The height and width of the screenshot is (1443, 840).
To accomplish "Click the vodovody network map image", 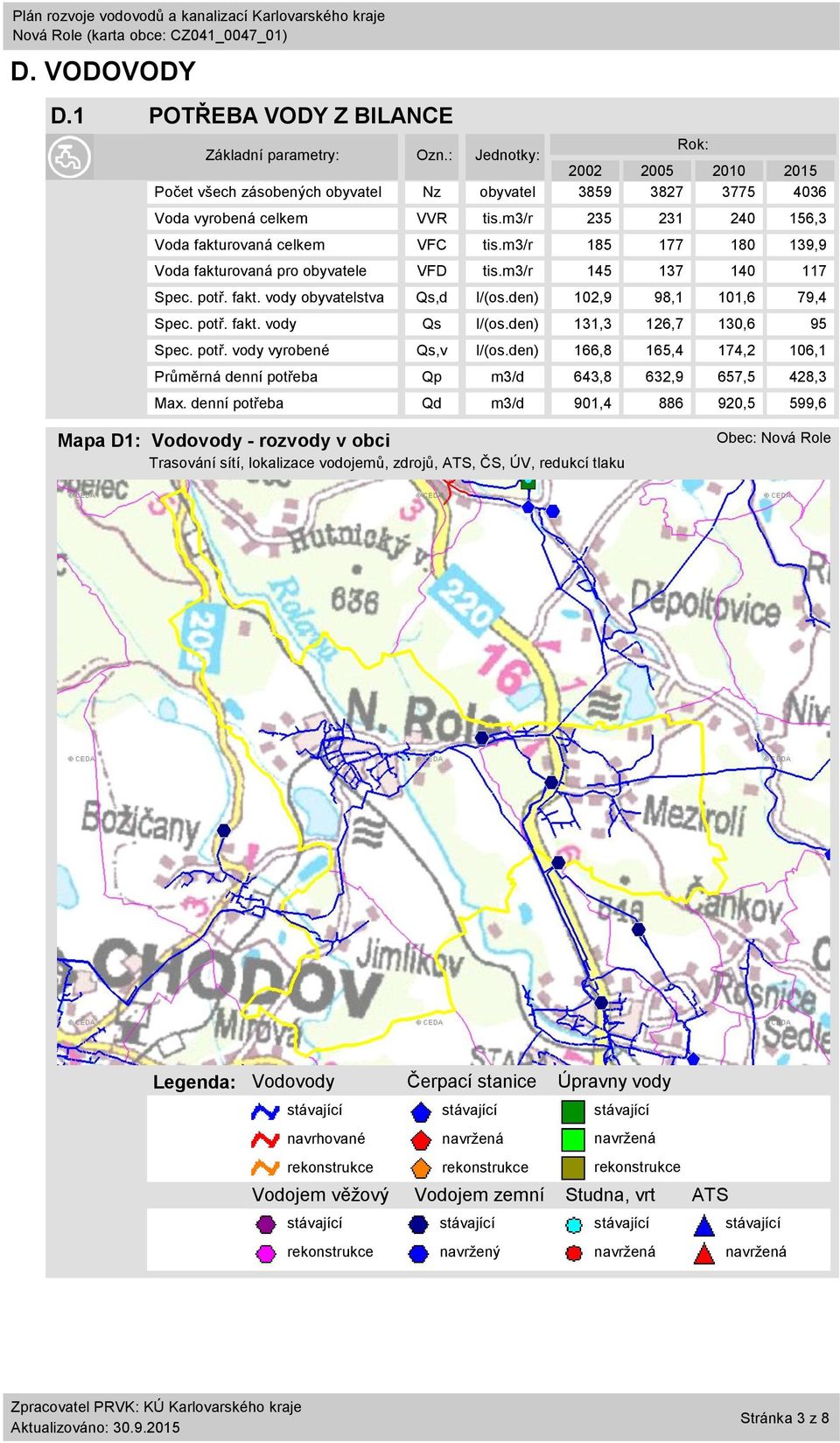I will pos(444,772).
